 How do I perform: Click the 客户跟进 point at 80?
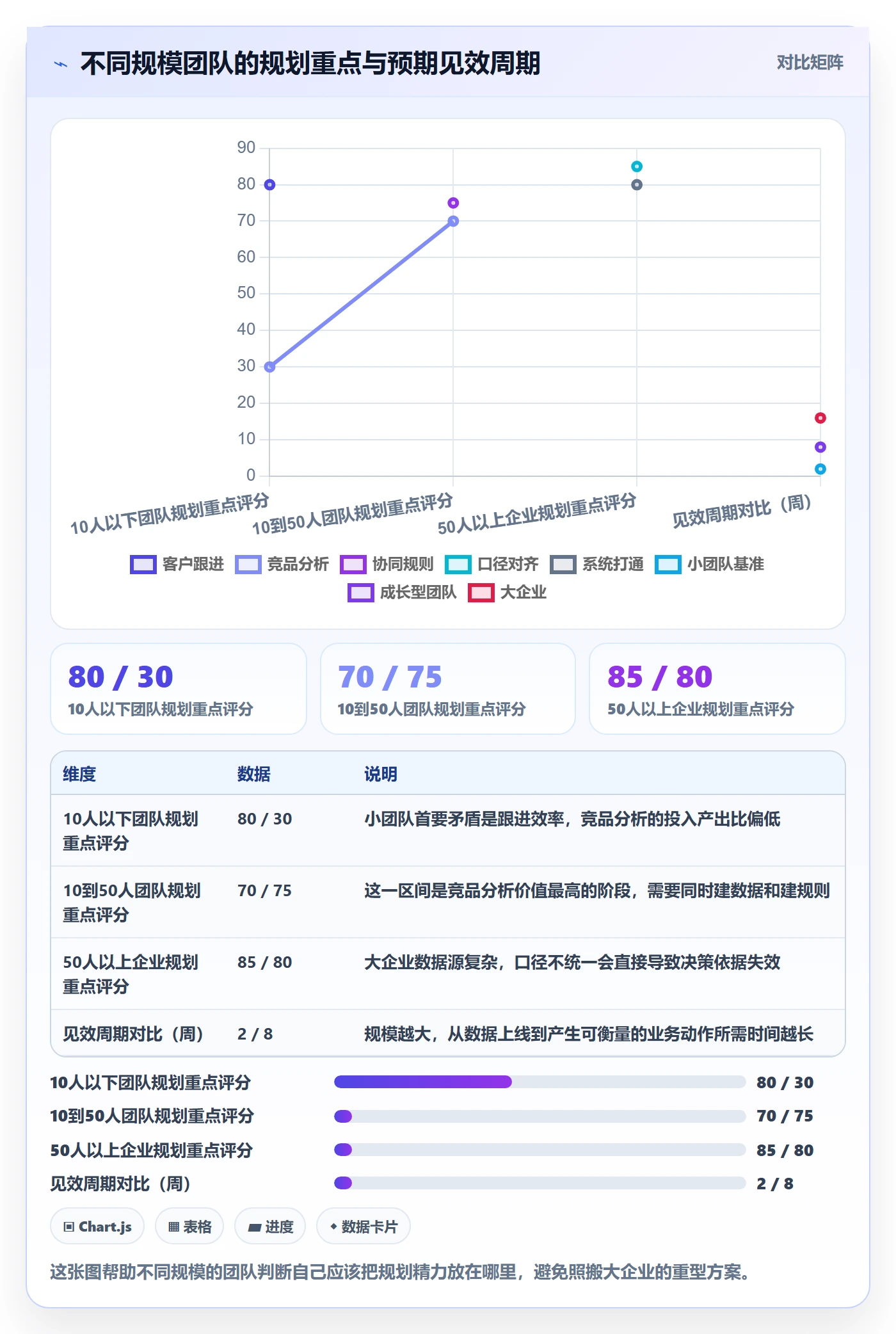(x=270, y=185)
